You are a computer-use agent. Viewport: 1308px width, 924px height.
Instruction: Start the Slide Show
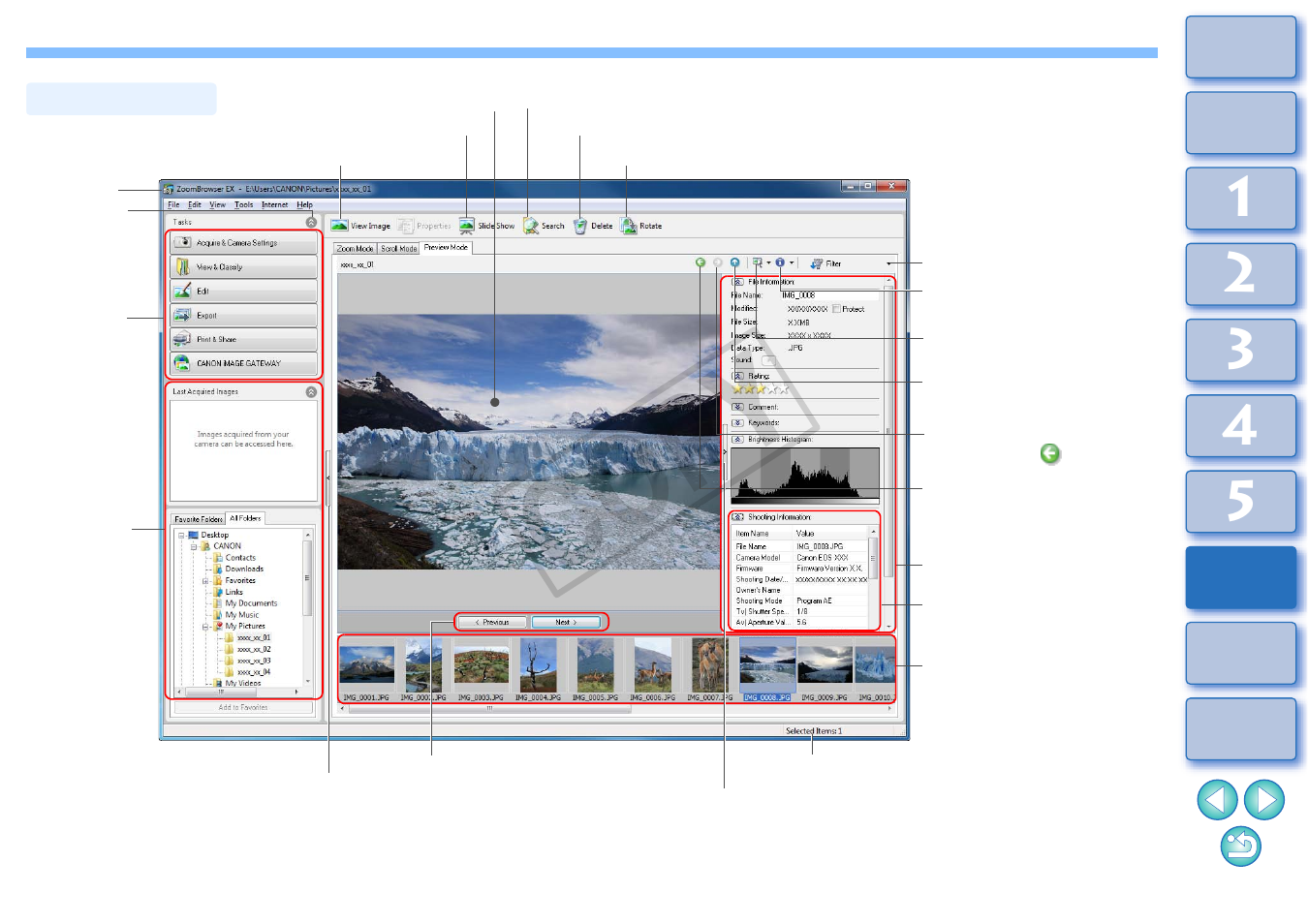[487, 226]
